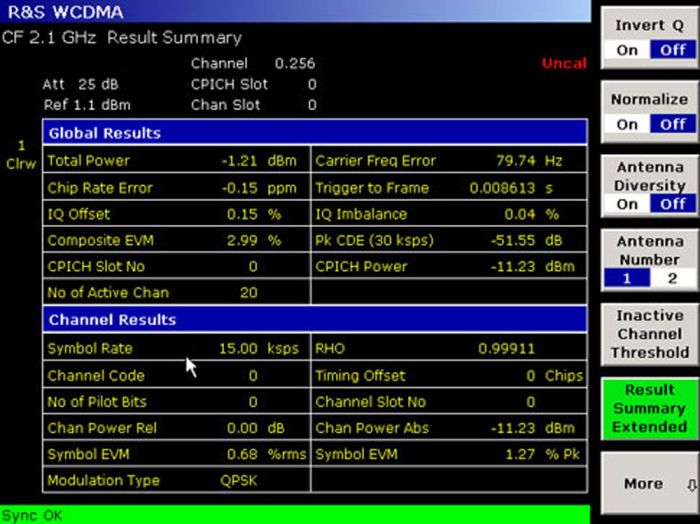This screenshot has width=700, height=524.
Task: Click the Timing Offset label
Action: 360,375
